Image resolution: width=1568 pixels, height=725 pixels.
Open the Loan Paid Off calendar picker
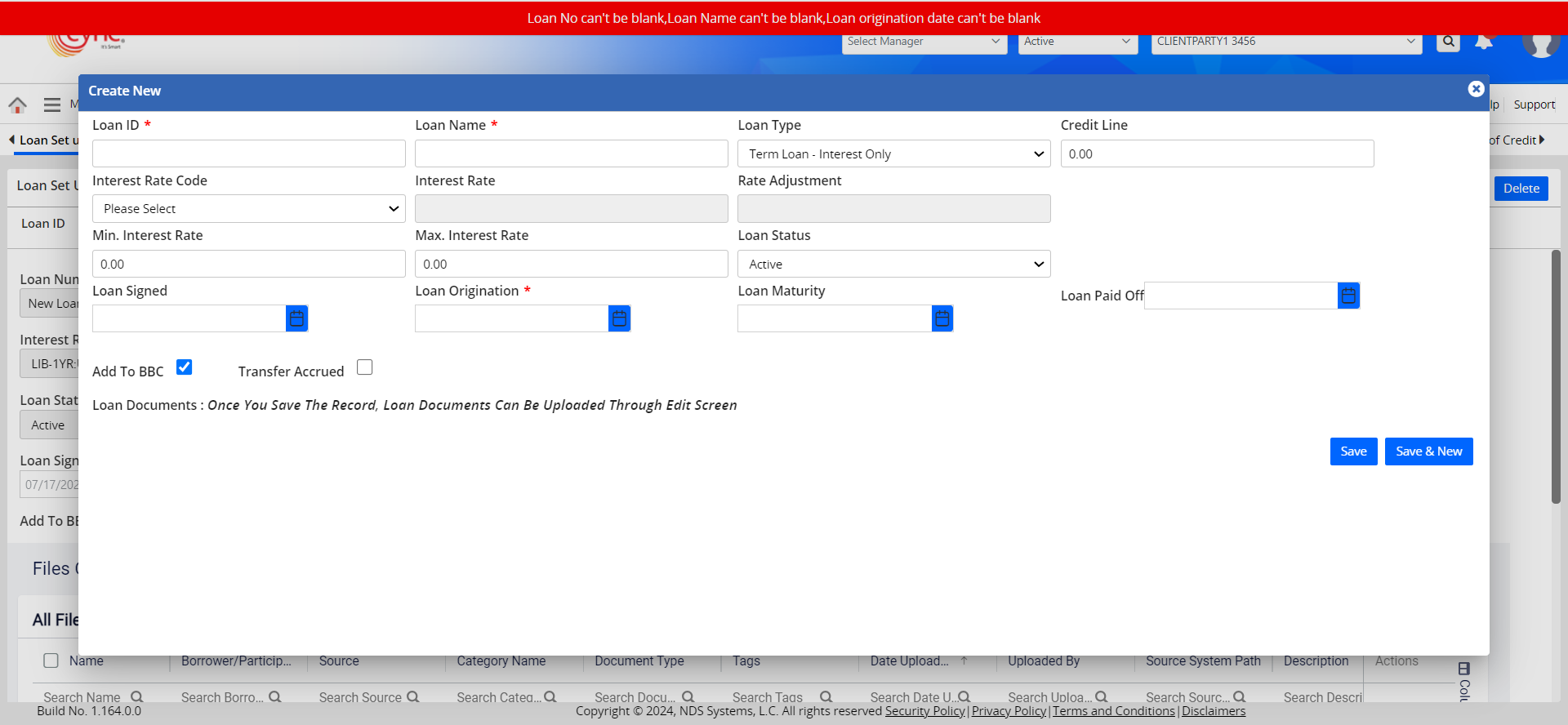point(1348,296)
